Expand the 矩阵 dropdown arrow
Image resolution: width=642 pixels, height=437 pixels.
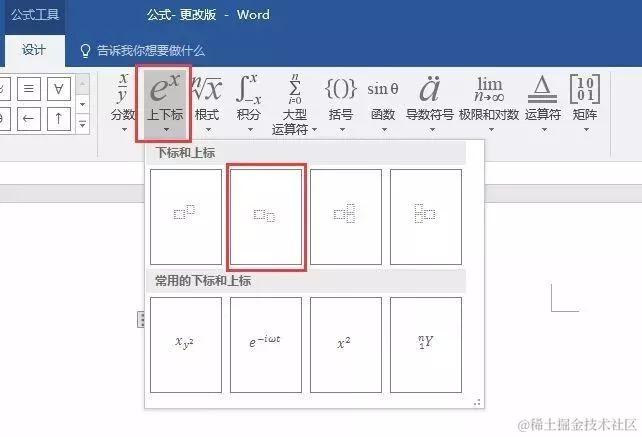586,130
